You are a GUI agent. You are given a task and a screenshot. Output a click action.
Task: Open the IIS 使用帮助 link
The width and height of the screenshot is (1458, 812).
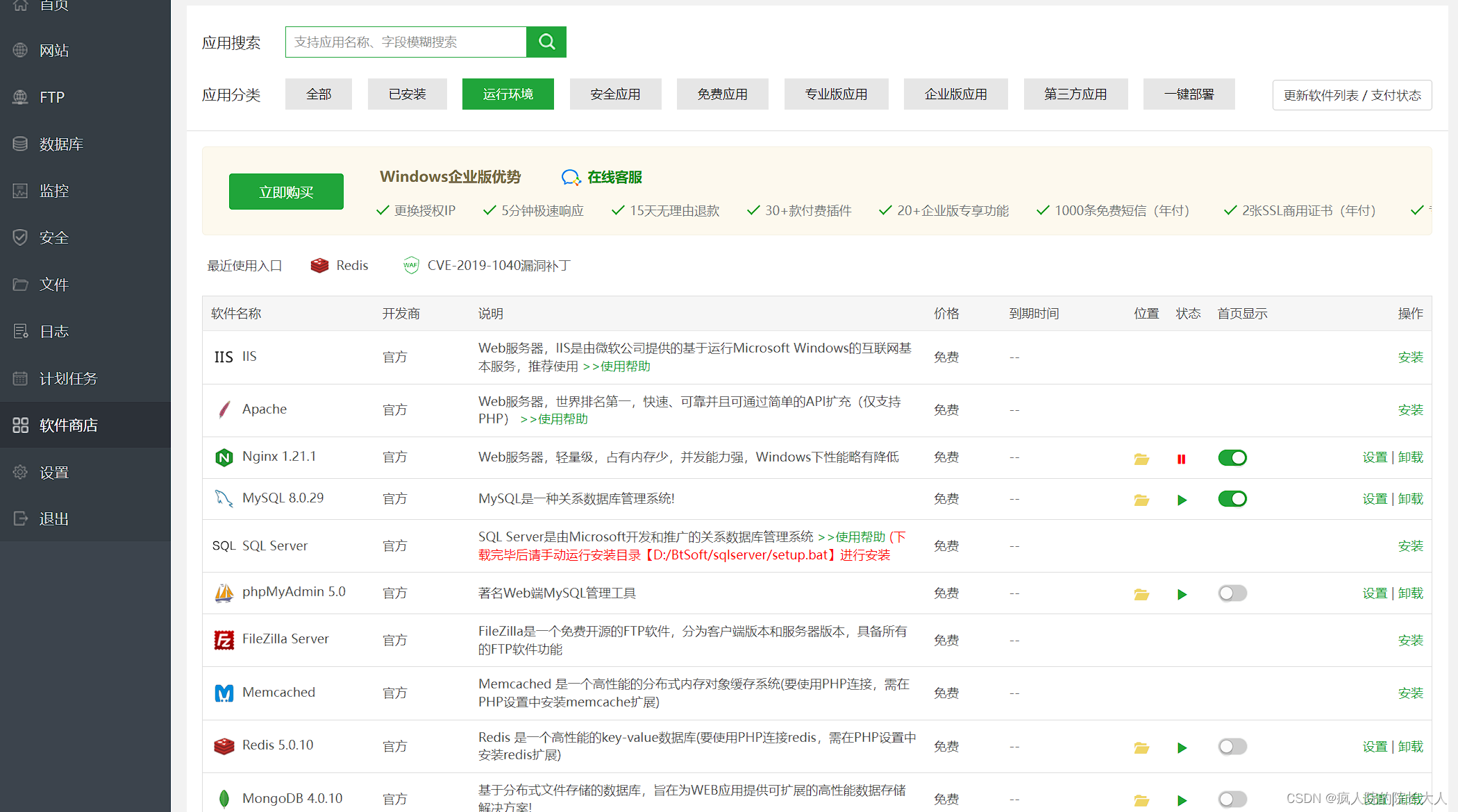617,366
